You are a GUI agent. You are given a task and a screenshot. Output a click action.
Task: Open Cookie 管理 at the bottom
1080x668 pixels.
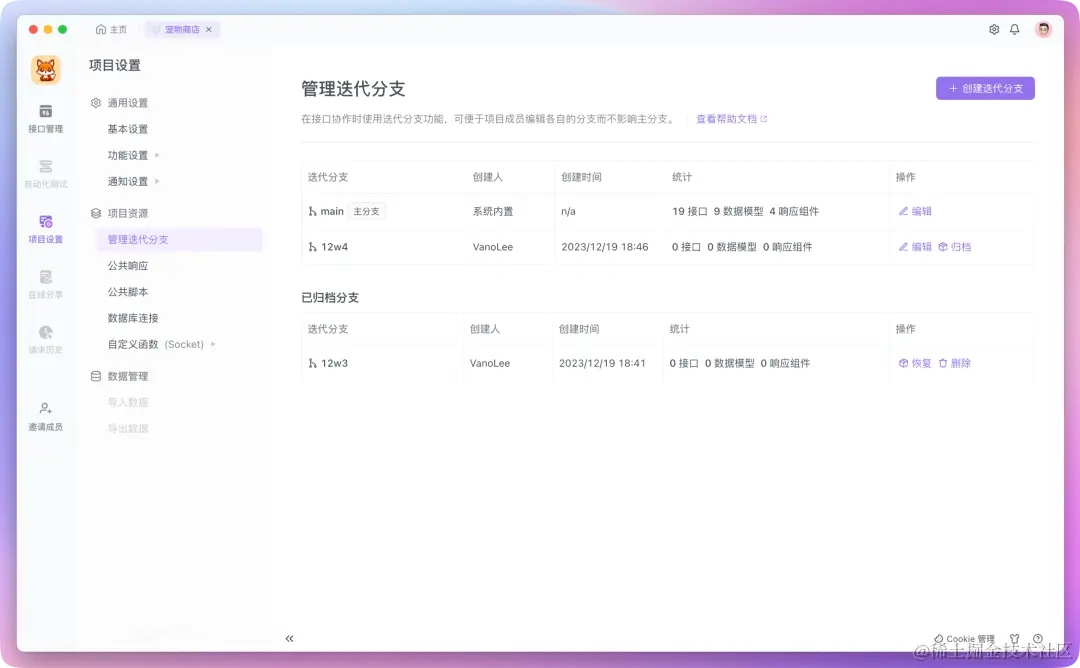coord(963,638)
